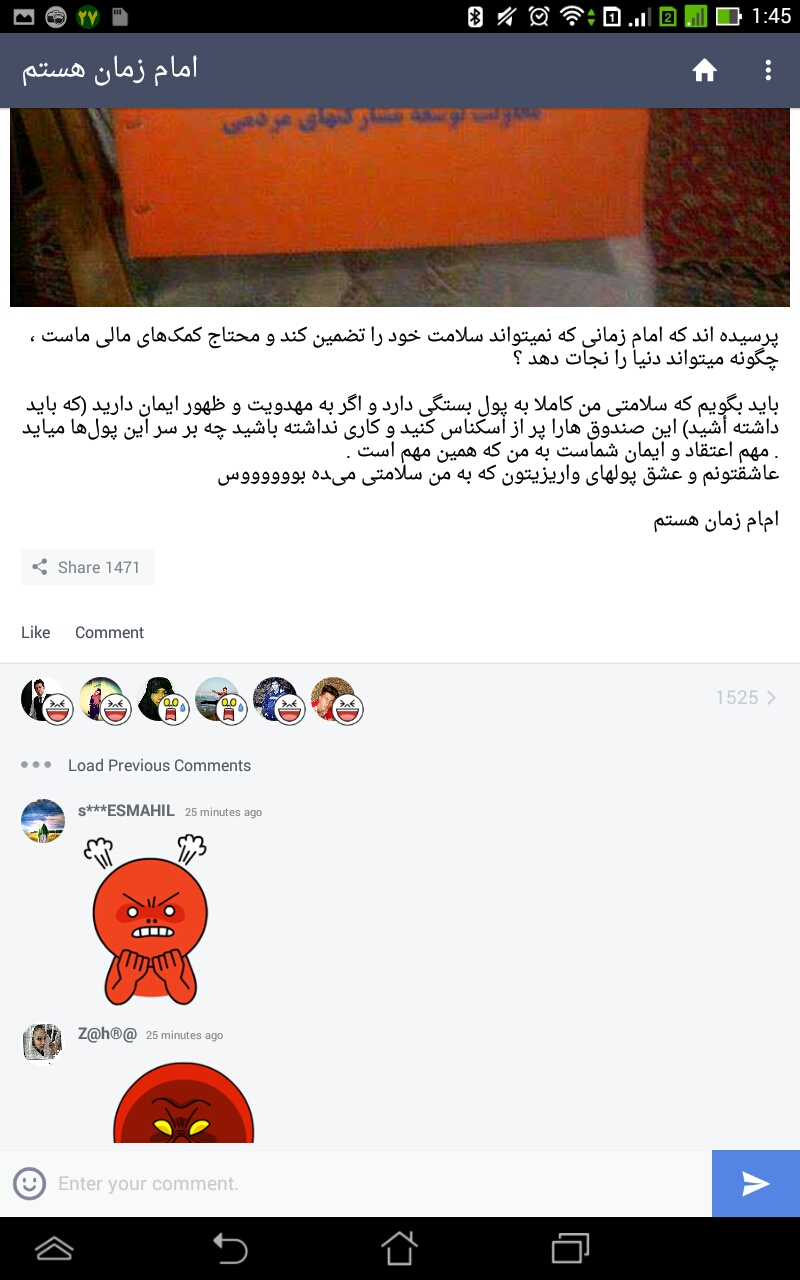Tap Android back navigation button
This screenshot has width=800, height=1280.
click(x=230, y=1248)
